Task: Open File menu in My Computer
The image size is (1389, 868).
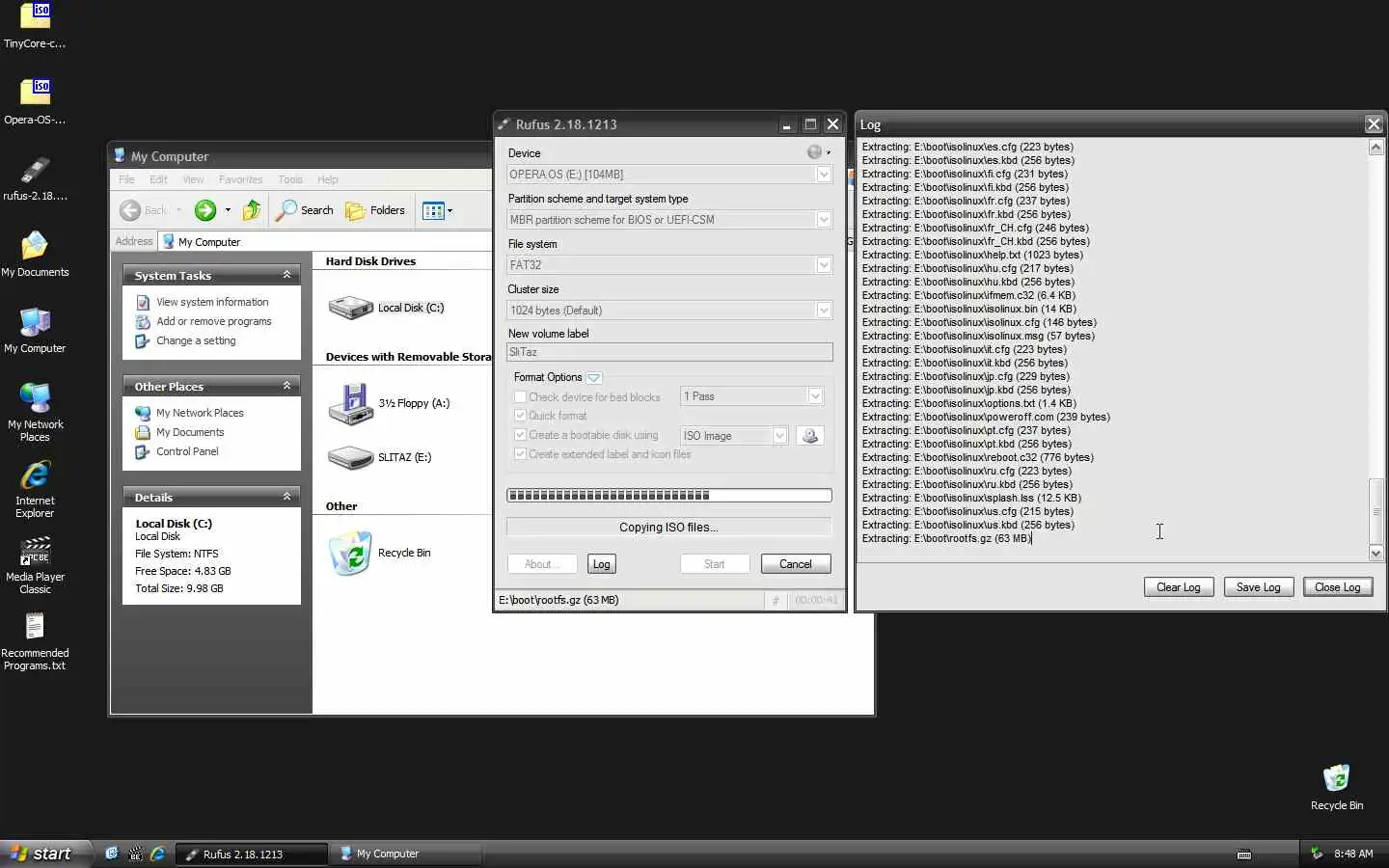Action: coord(126,179)
